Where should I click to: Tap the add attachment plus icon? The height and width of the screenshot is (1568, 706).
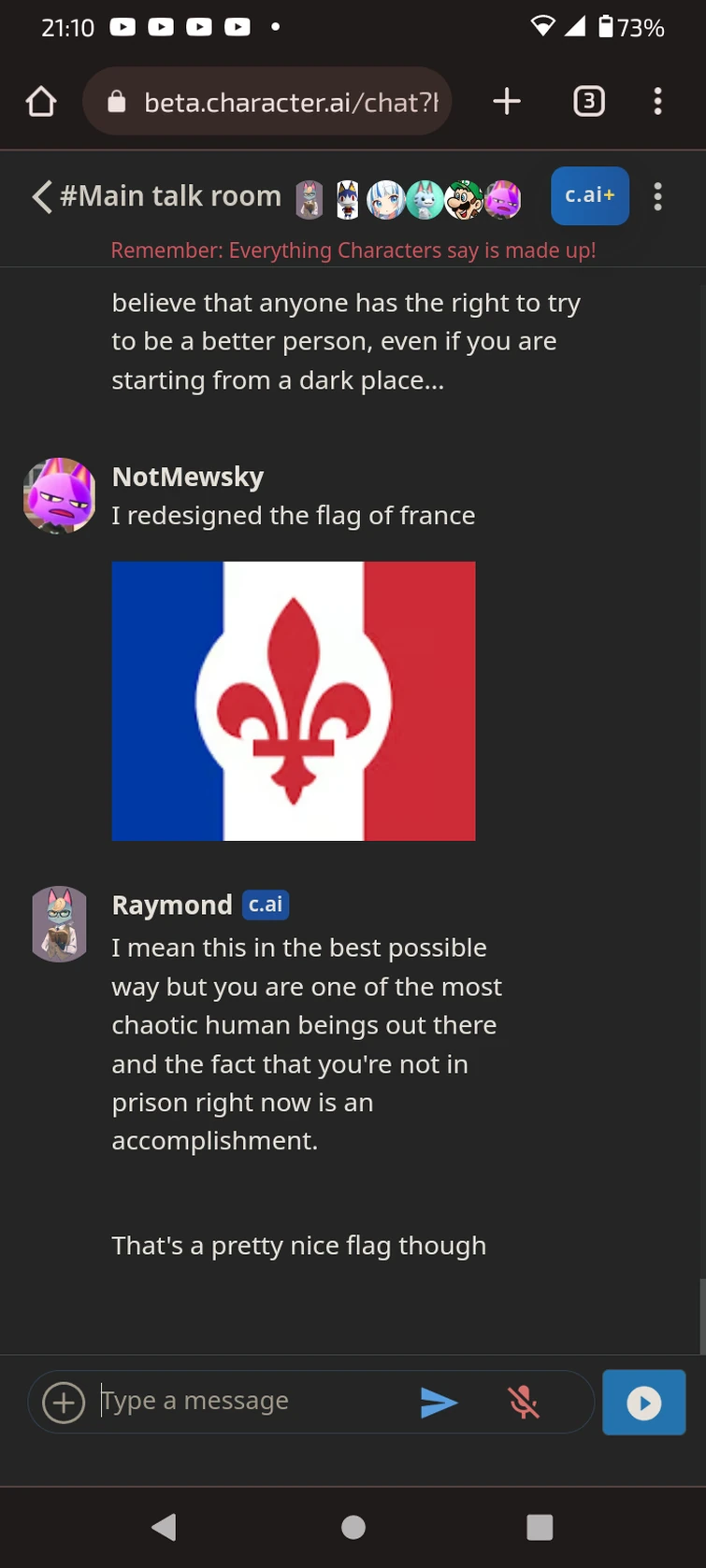coord(64,1403)
